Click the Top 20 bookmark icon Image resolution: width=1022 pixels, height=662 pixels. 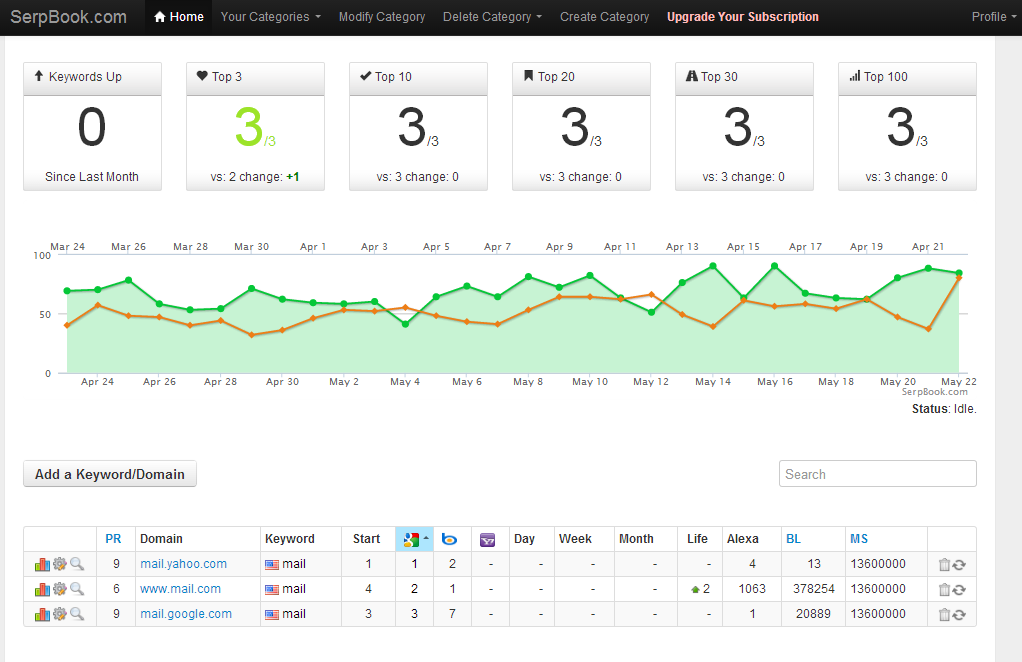pyautogui.click(x=529, y=76)
